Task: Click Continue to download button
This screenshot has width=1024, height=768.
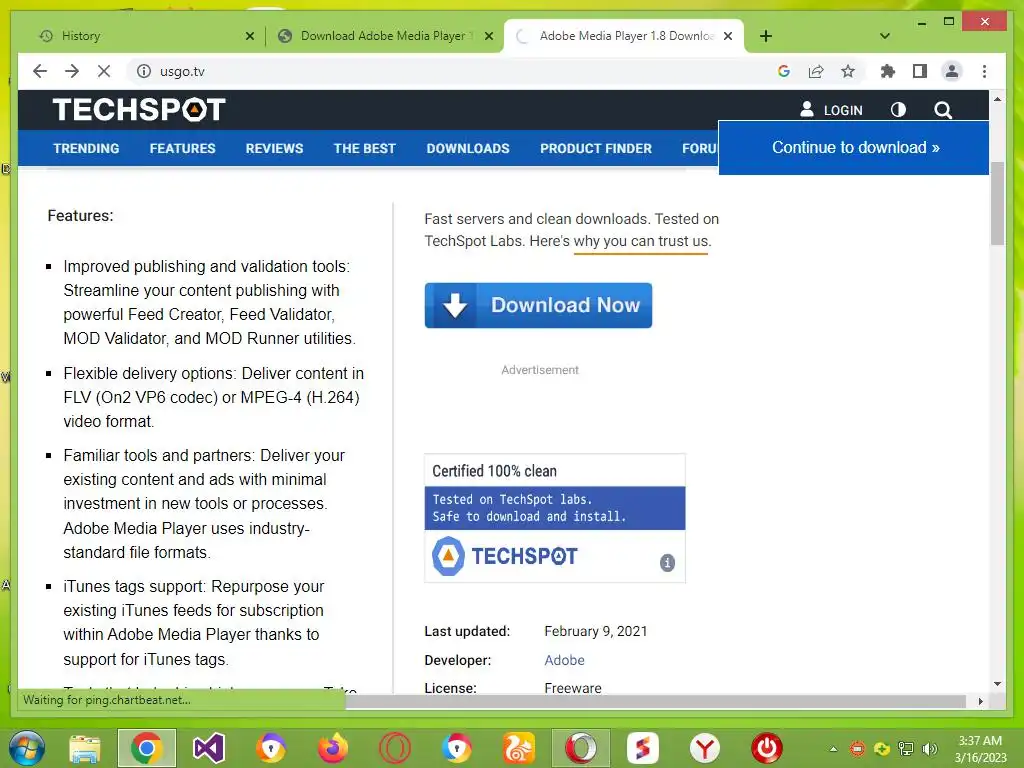Action: tap(854, 148)
